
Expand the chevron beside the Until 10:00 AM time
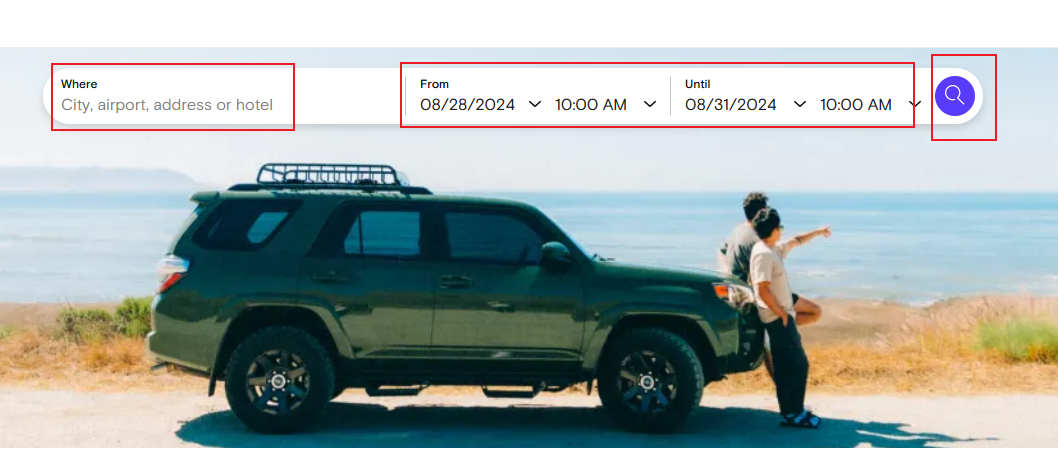(915, 104)
